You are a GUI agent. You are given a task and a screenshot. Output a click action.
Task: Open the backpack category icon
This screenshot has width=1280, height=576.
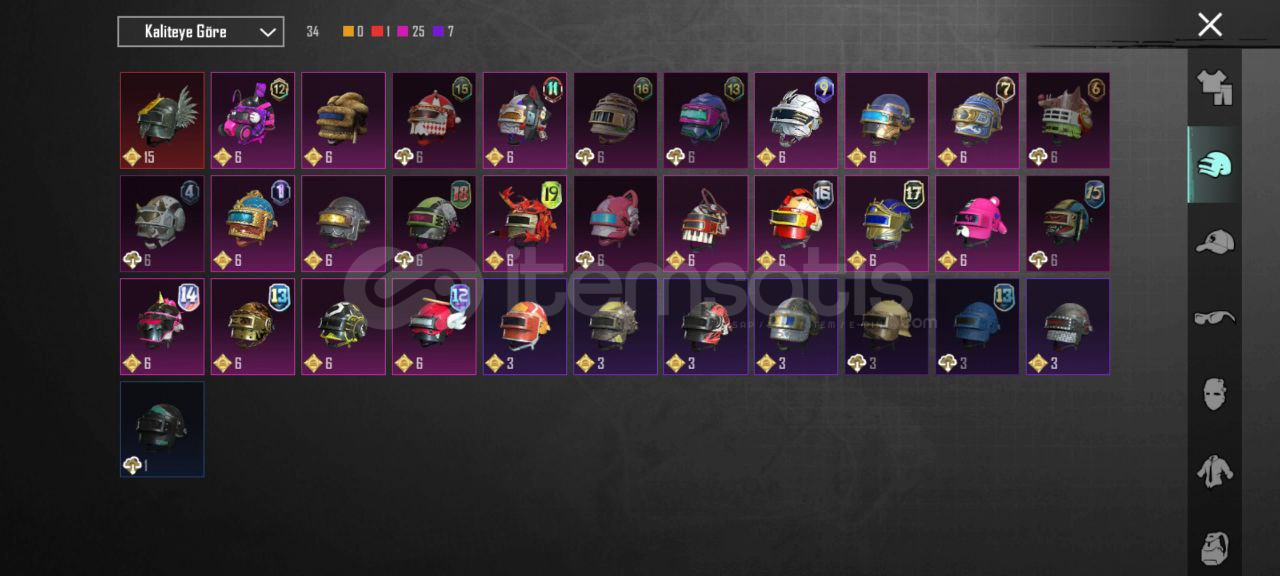(x=1214, y=548)
